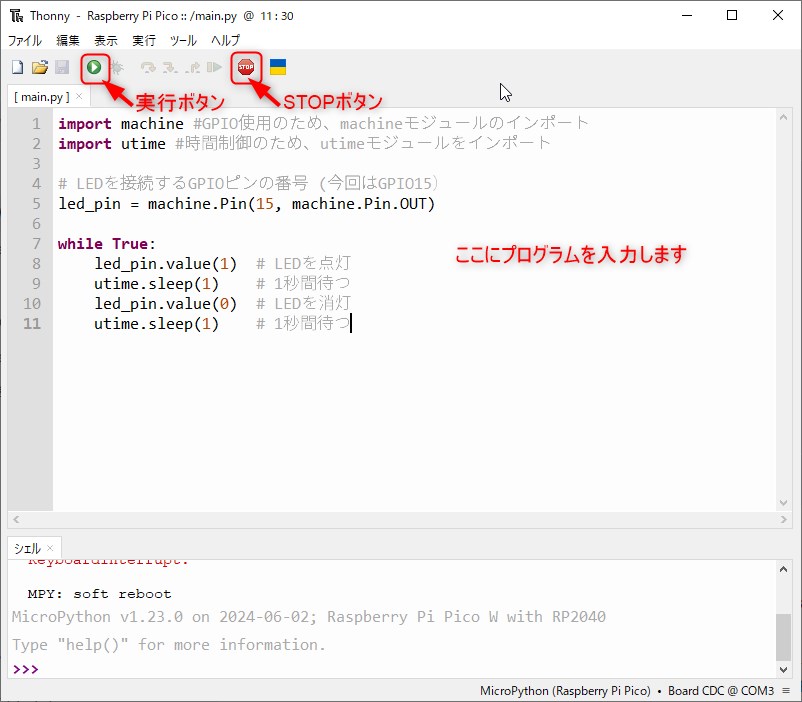Image resolution: width=802 pixels, height=702 pixels.
Task: Click the Ukraine flag support icon
Action: [x=278, y=67]
